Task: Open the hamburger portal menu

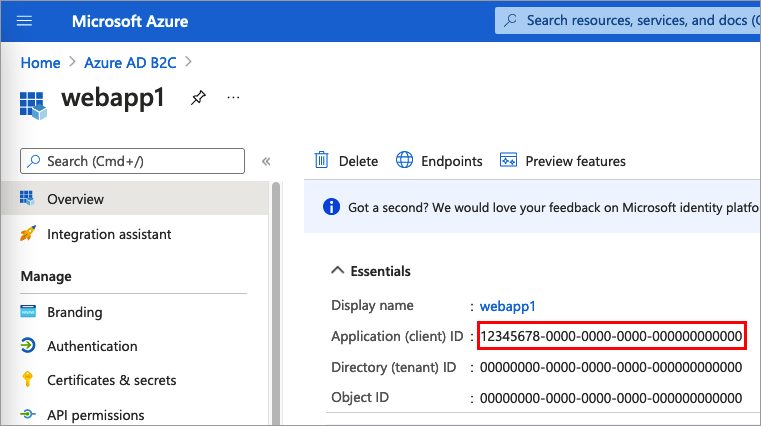Action: pyautogui.click(x=26, y=20)
